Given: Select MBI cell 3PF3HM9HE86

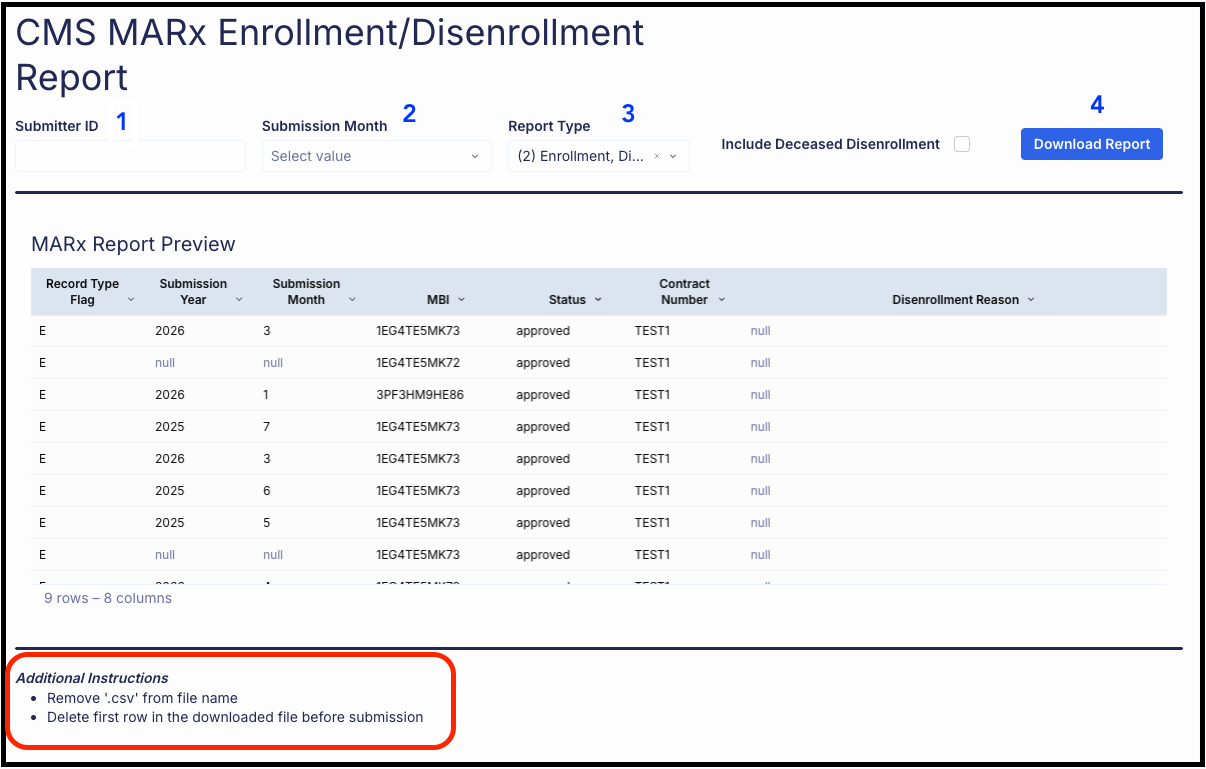Looking at the screenshot, I should pos(420,395).
